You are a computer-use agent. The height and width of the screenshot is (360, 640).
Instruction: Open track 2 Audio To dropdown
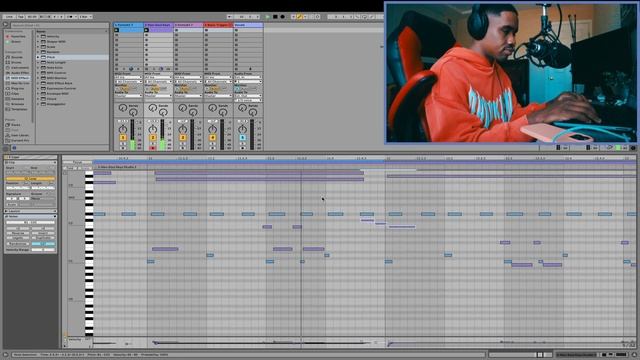coord(158,96)
